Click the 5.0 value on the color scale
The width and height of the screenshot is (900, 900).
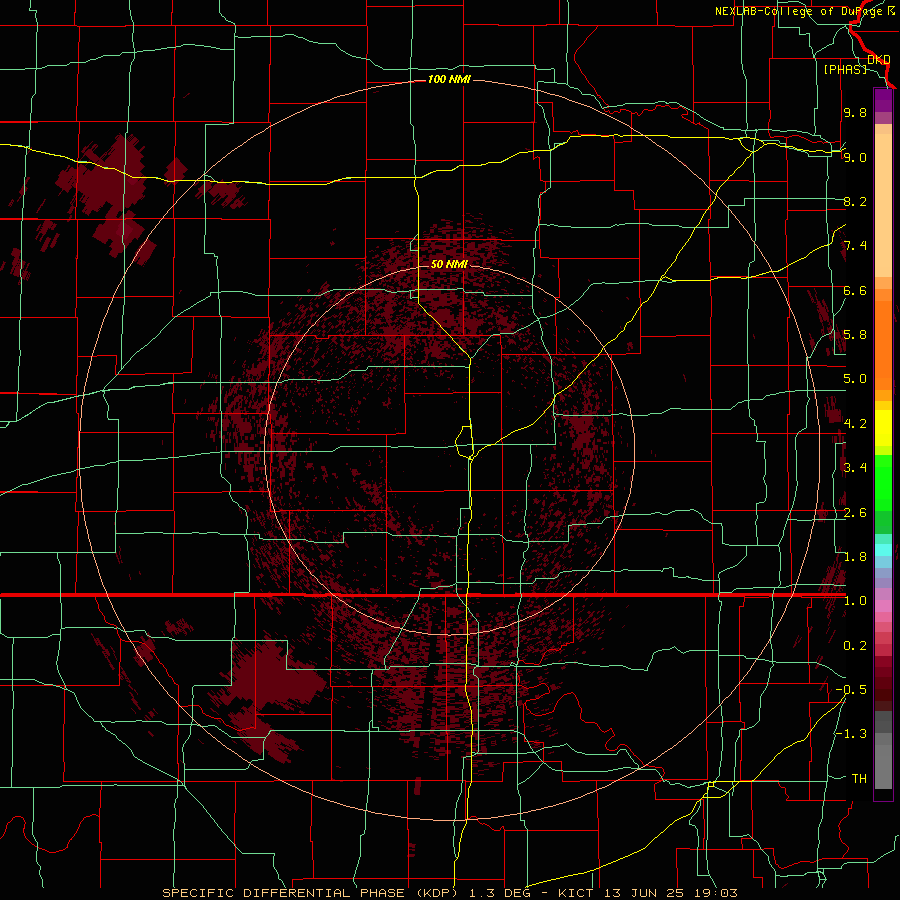[x=855, y=379]
